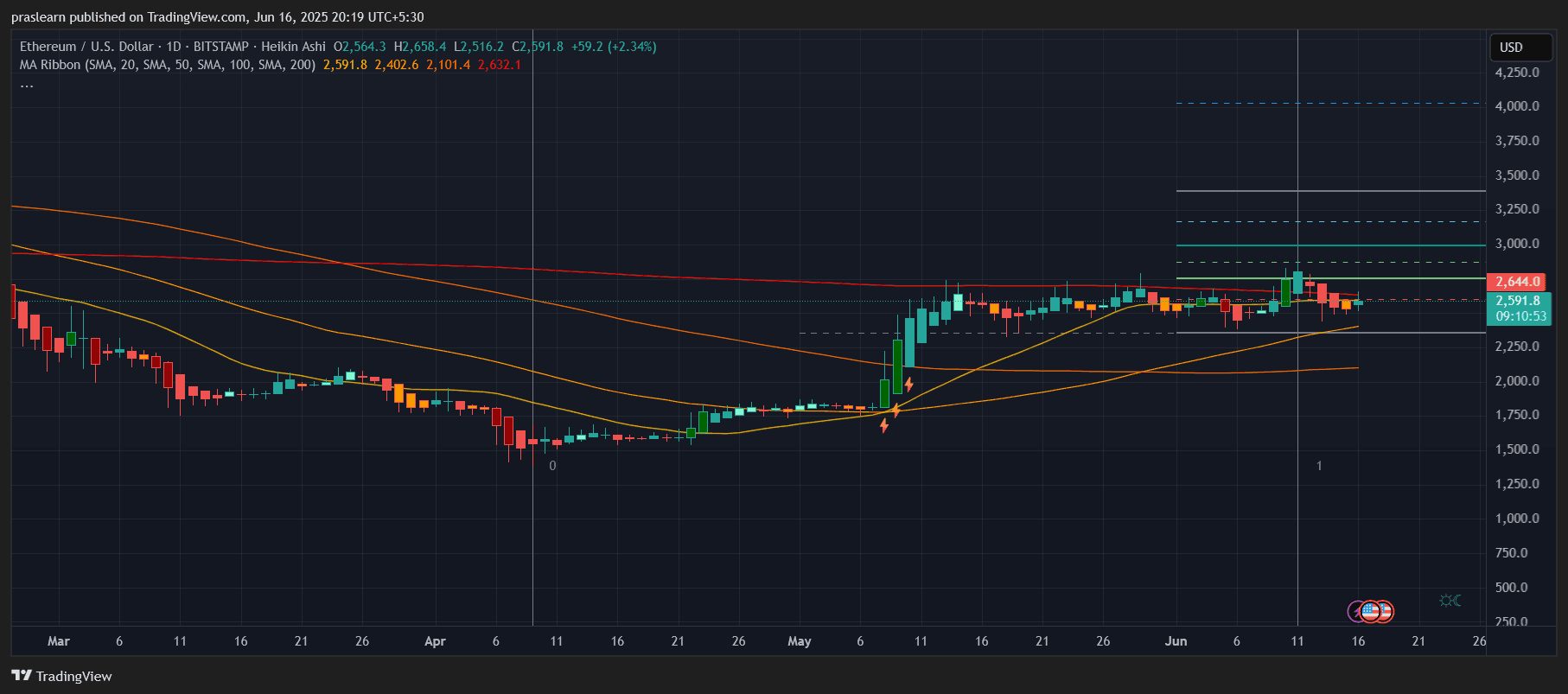This screenshot has height=694, width=1568.
Task: Click the 1,500.0 price axis label
Action: coord(1517,449)
